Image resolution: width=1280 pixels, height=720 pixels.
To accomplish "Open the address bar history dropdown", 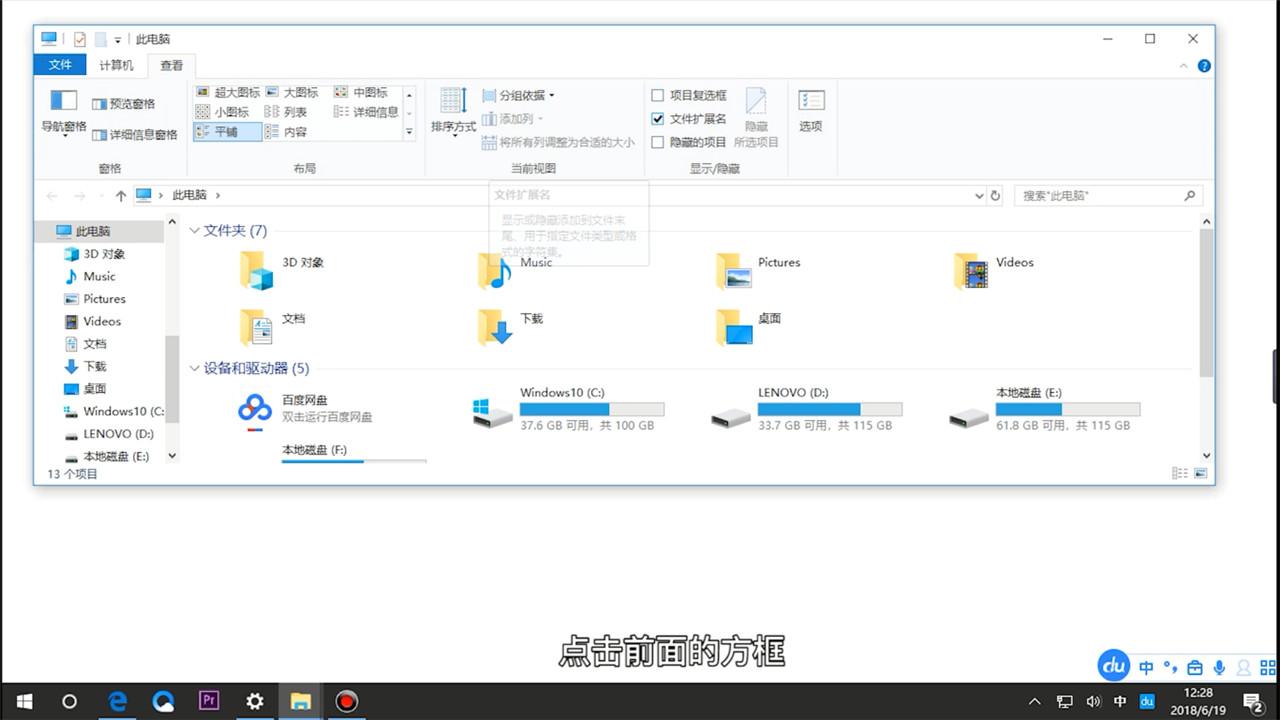I will coord(979,196).
